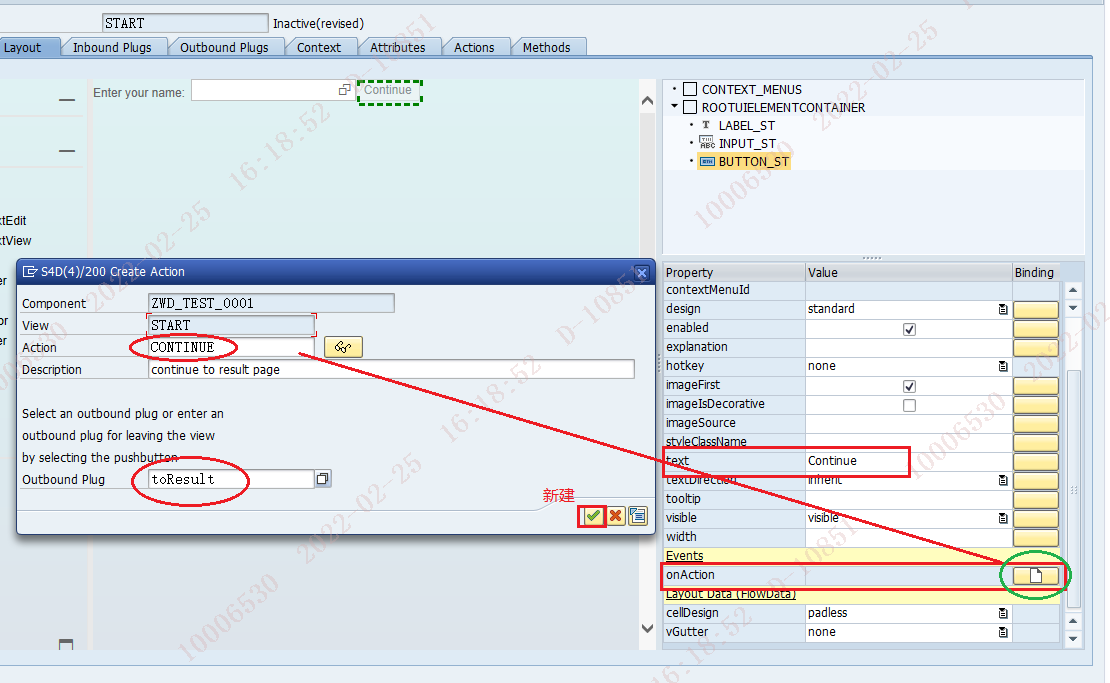
Task: Click property table scroll down arrow at bottom
Action: 1073,638
